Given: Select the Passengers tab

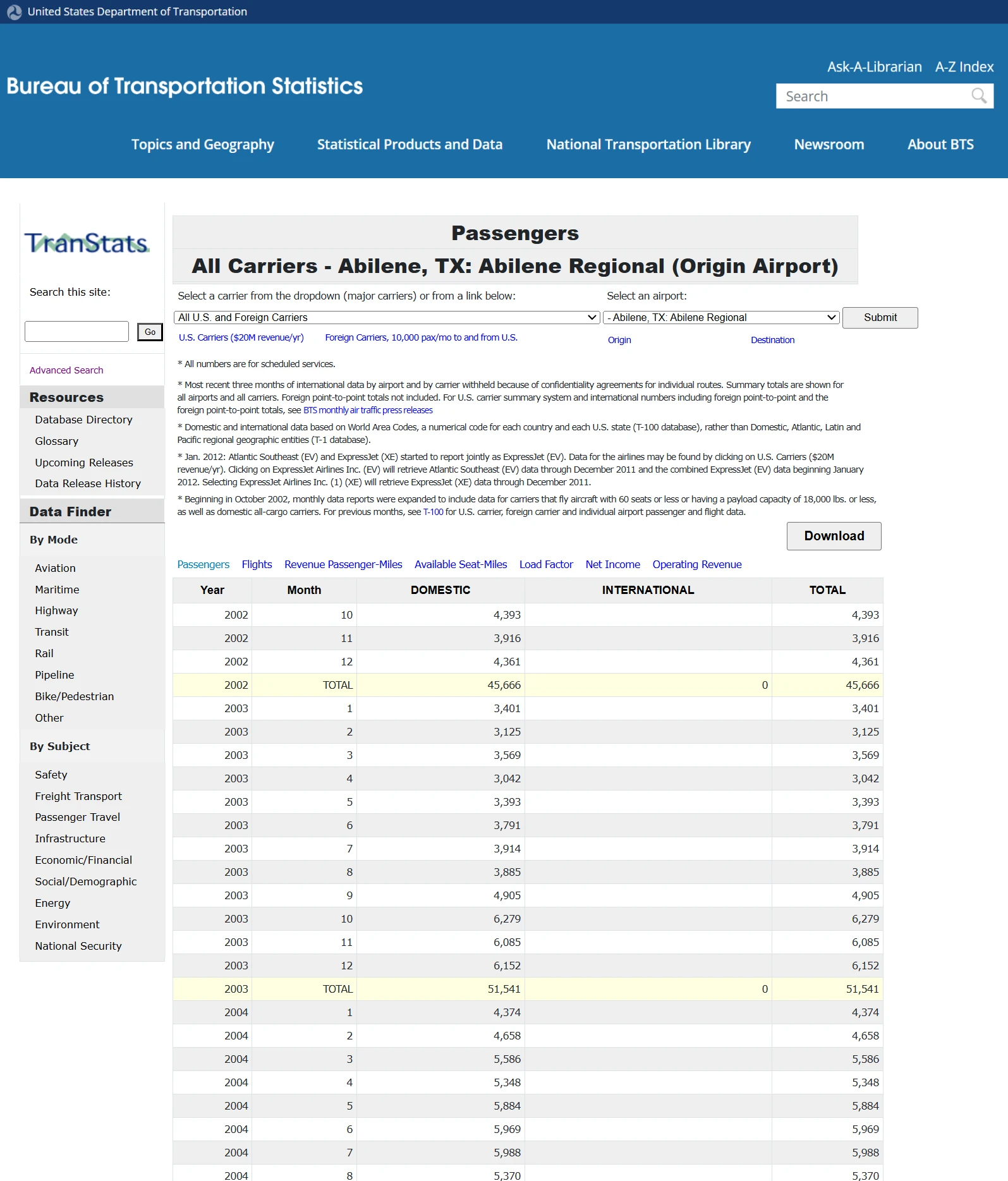Looking at the screenshot, I should click(x=203, y=564).
